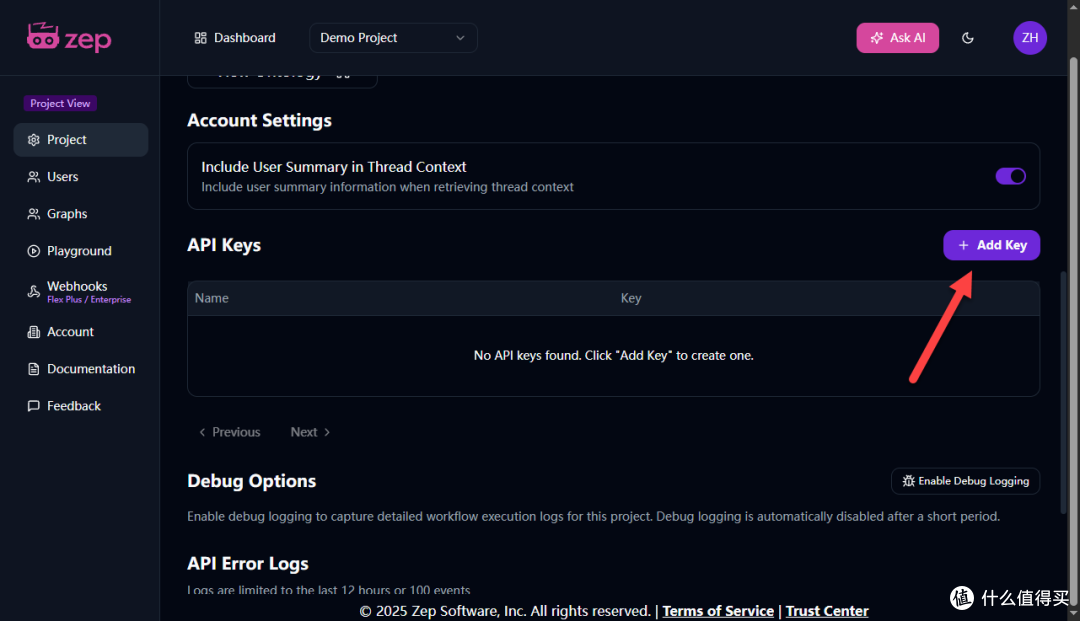Toggle dark mode moon icon
Image resolution: width=1080 pixels, height=621 pixels.
click(968, 38)
